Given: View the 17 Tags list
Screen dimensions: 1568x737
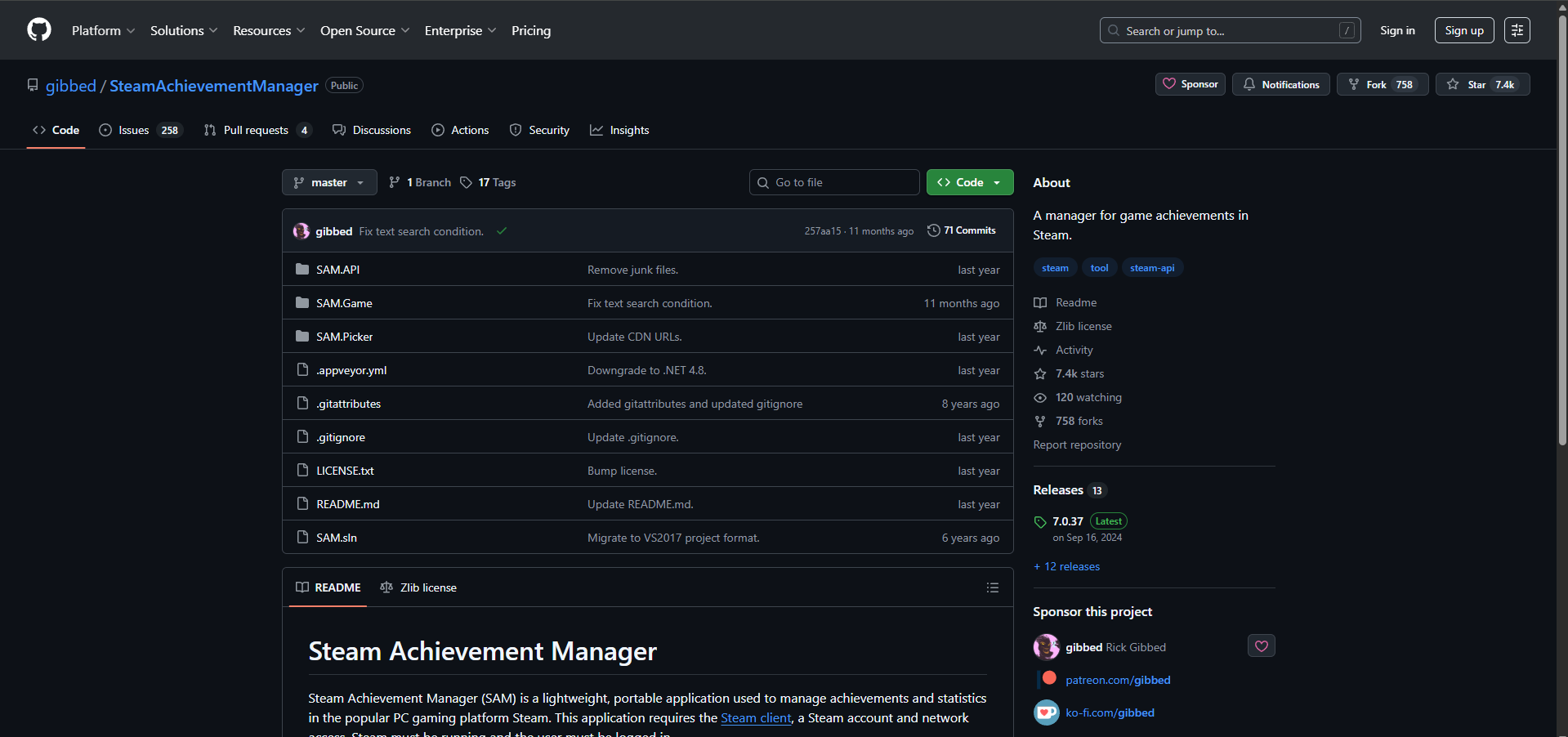Looking at the screenshot, I should [x=488, y=182].
